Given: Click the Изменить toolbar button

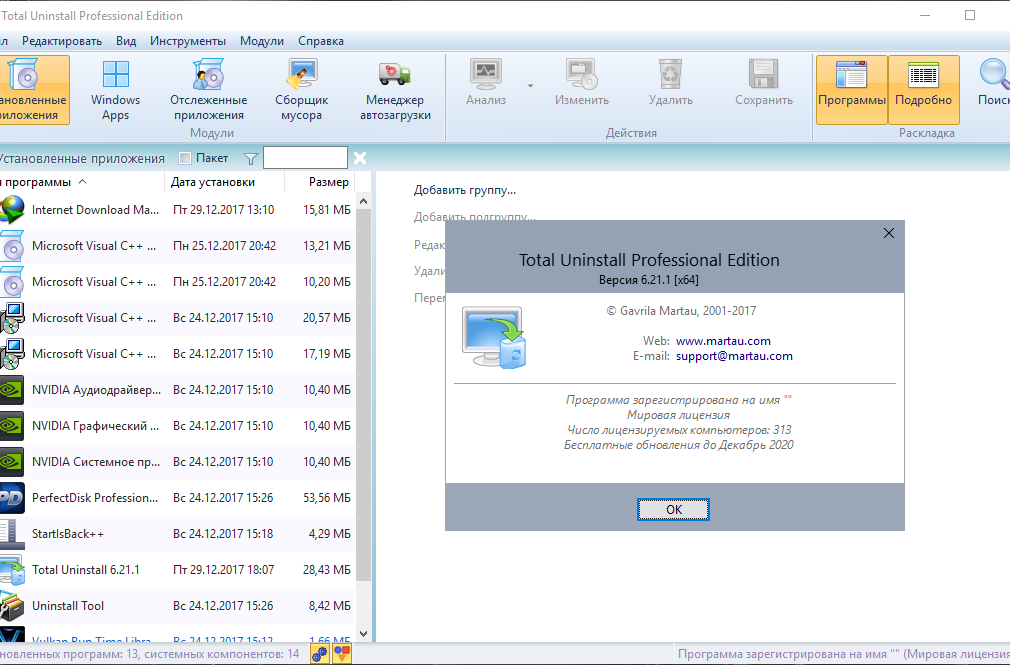Looking at the screenshot, I should coord(582,84).
